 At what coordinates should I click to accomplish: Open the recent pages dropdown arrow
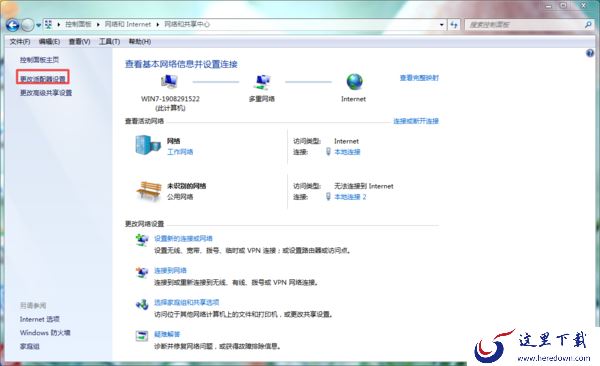38,26
